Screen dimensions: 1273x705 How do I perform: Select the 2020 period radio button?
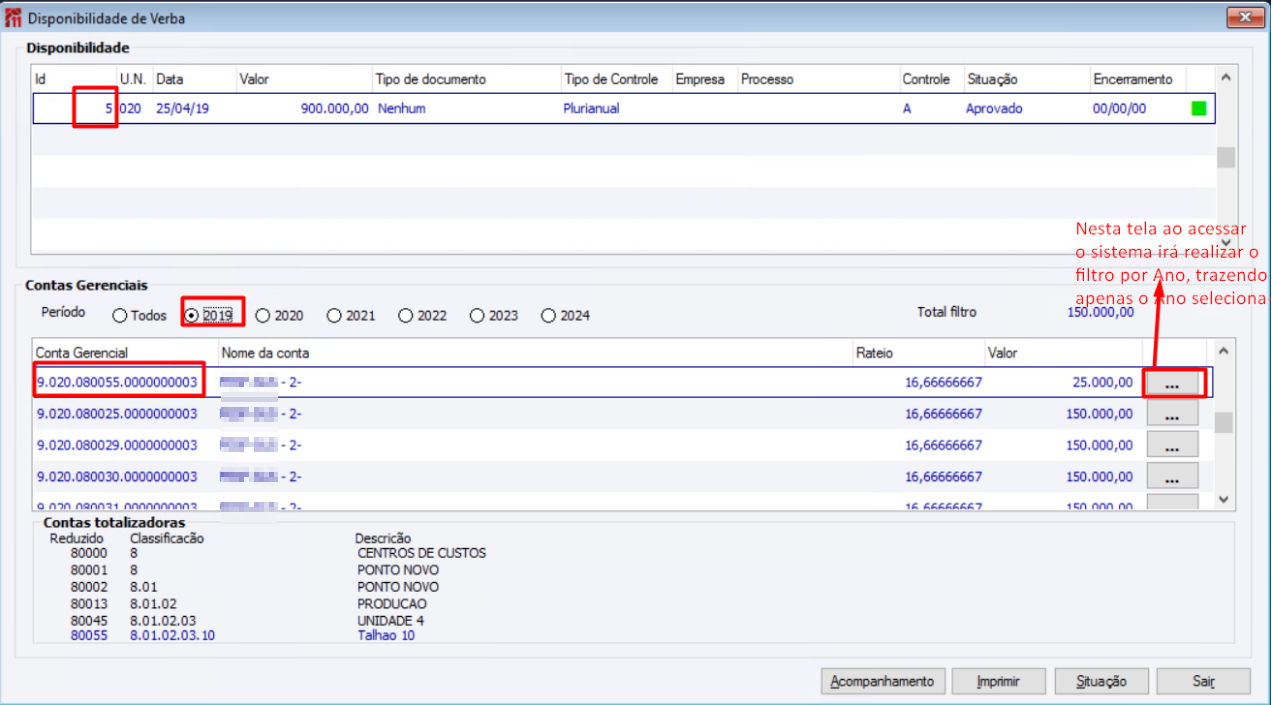(x=263, y=316)
